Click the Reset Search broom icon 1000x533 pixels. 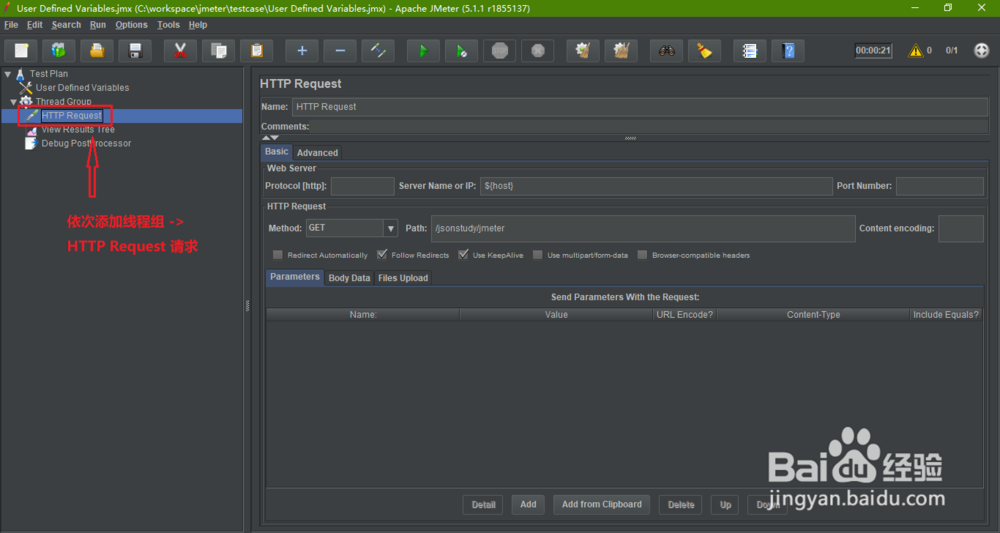[x=705, y=51]
